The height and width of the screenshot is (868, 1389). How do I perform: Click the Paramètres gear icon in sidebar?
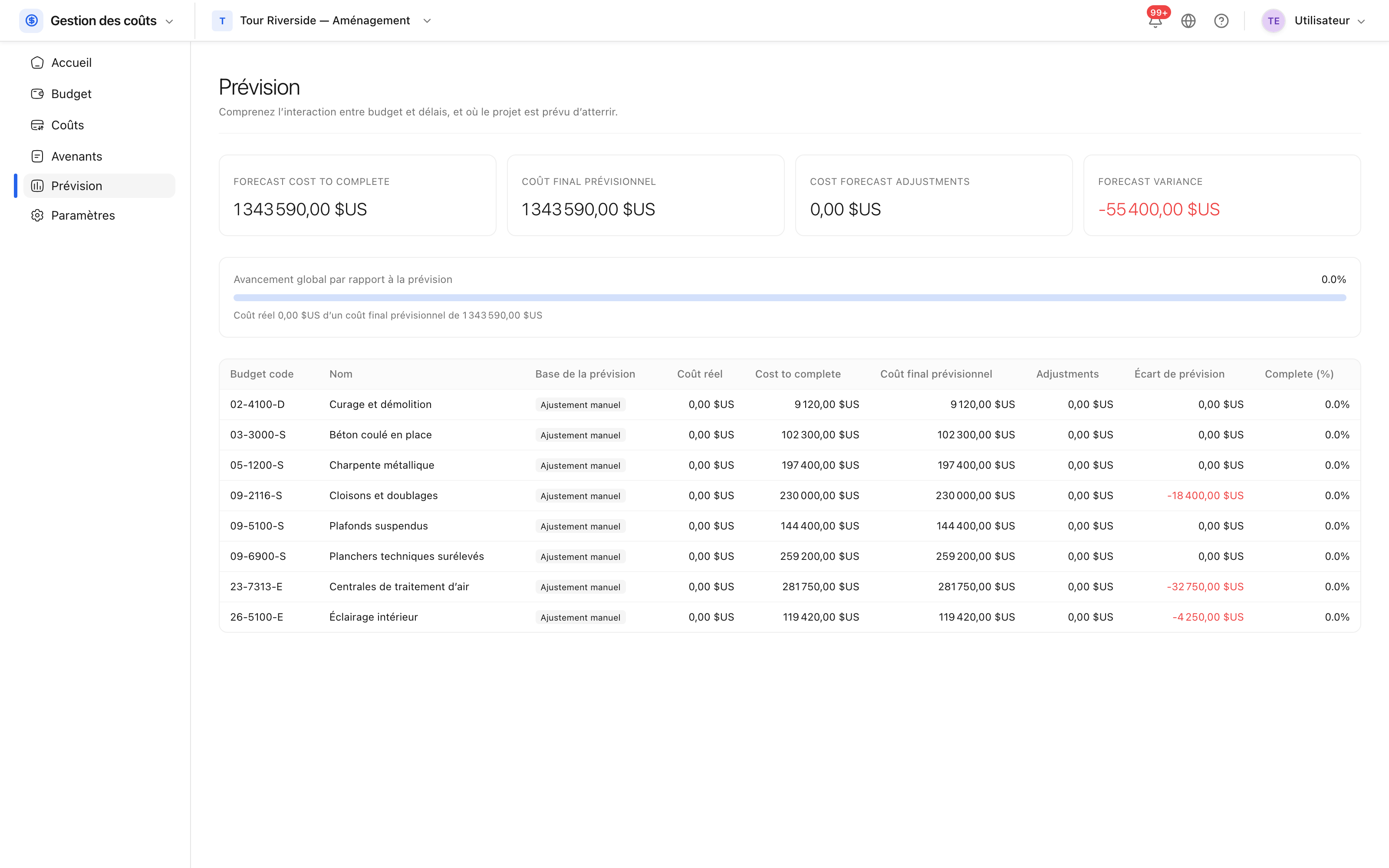[37, 215]
